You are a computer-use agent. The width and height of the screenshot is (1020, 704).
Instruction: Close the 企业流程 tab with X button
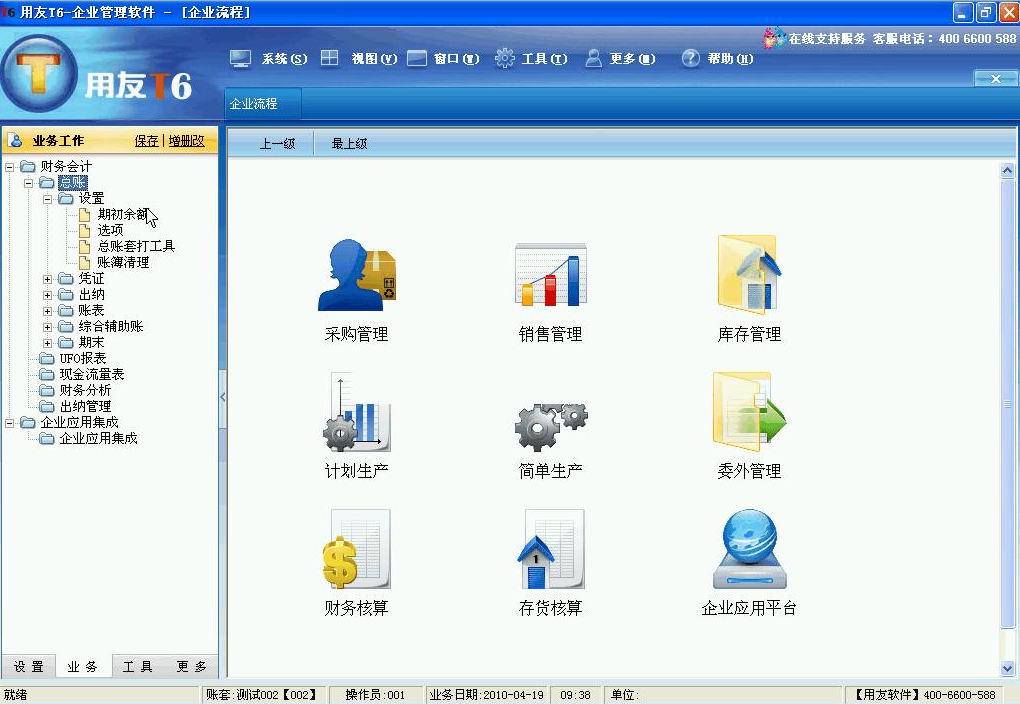click(995, 79)
